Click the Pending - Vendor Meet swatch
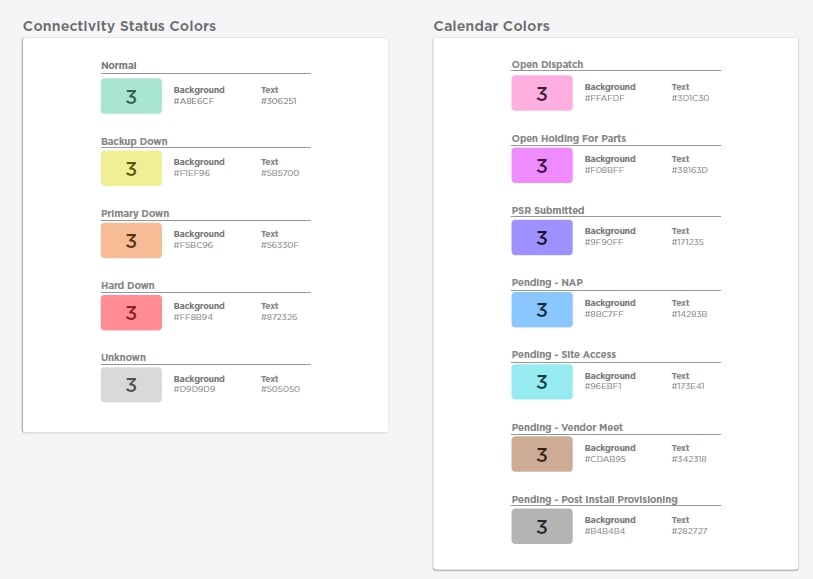 click(542, 454)
